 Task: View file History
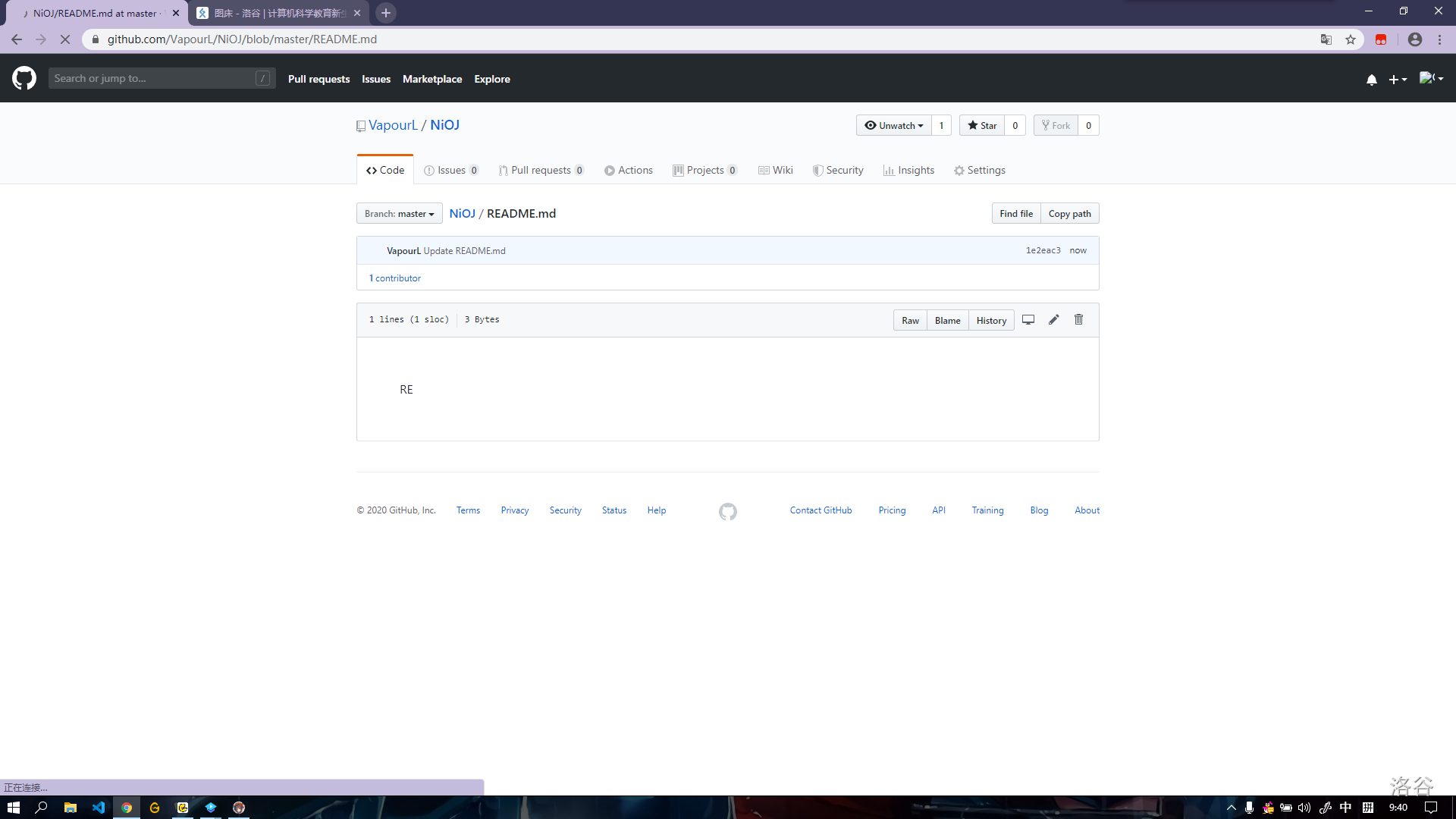click(x=991, y=320)
